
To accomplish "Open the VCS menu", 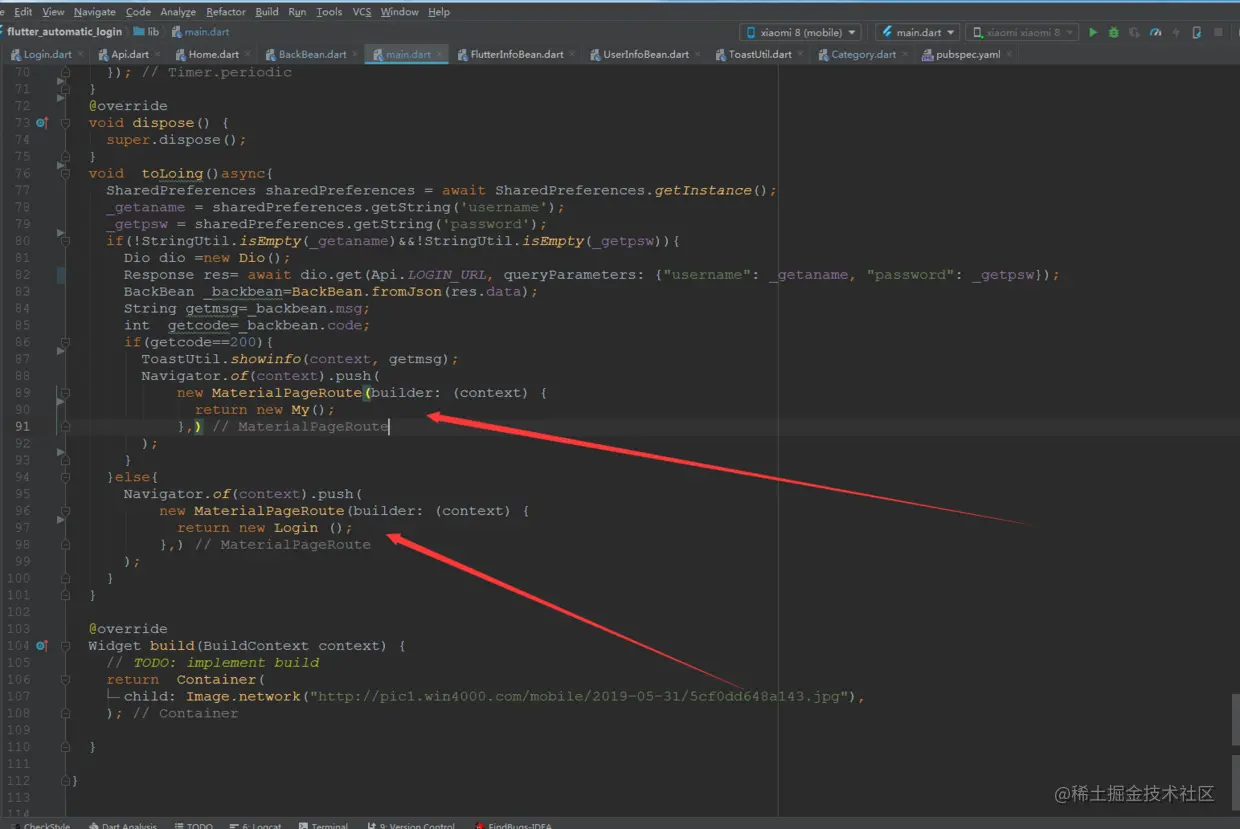I will pyautogui.click(x=362, y=12).
